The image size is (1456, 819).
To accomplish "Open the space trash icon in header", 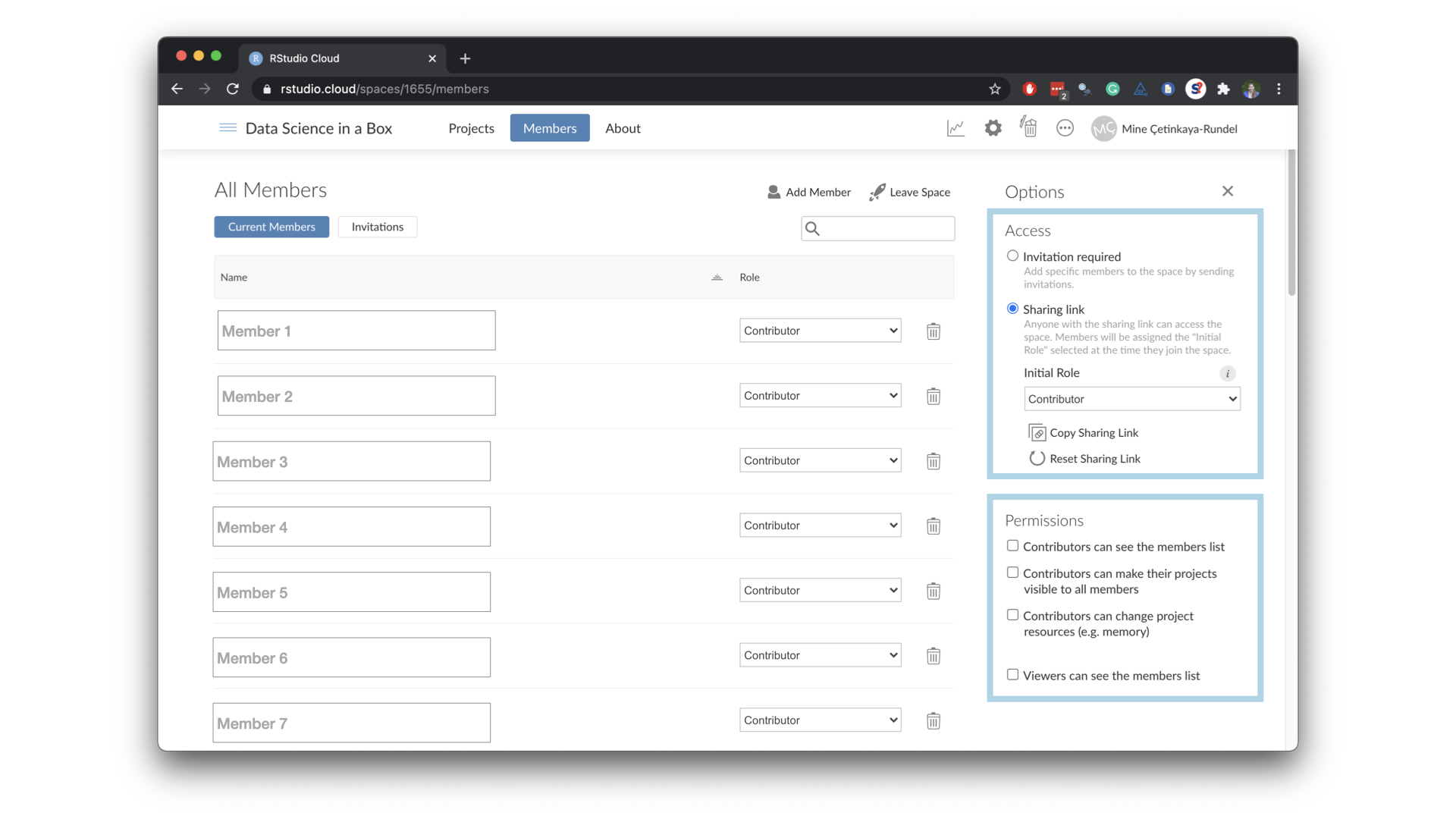I will (1028, 127).
